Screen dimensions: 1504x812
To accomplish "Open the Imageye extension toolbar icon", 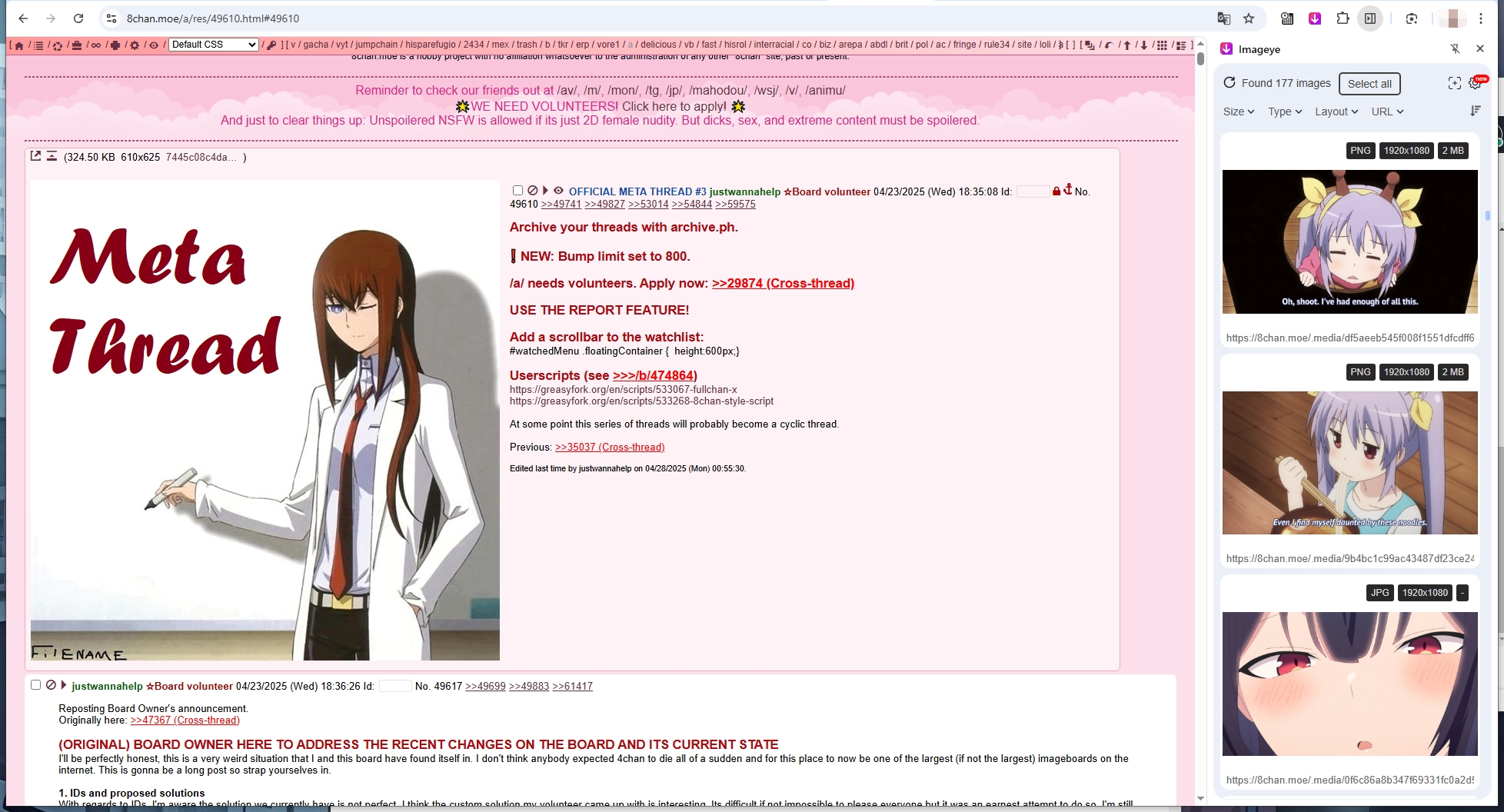I will tap(1315, 18).
